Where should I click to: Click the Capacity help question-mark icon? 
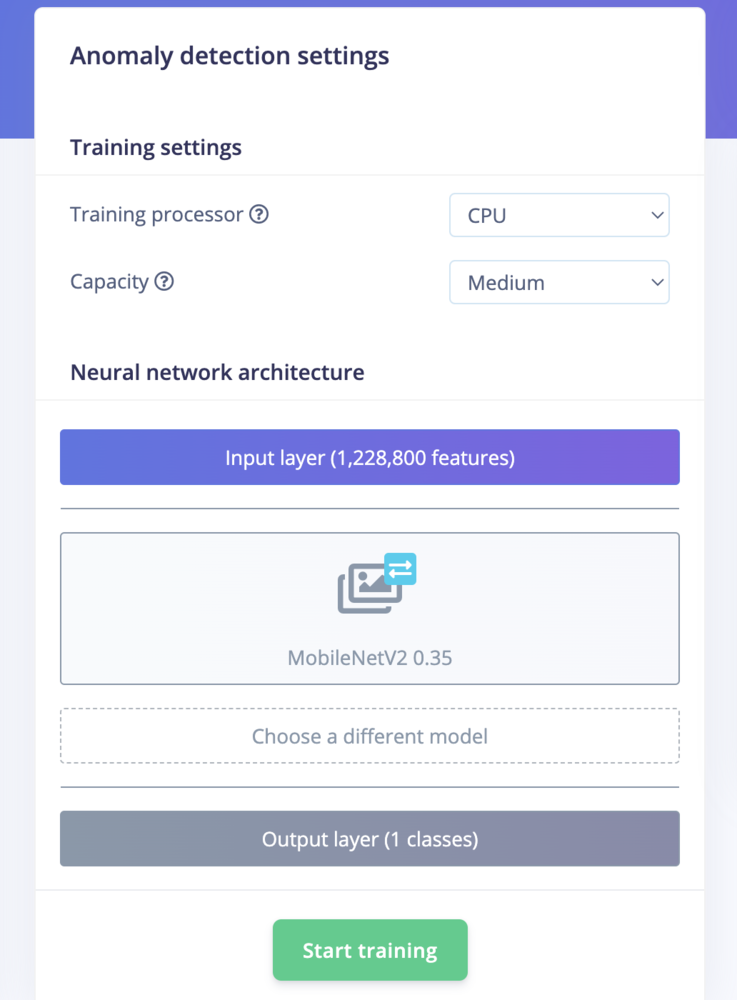coord(164,281)
